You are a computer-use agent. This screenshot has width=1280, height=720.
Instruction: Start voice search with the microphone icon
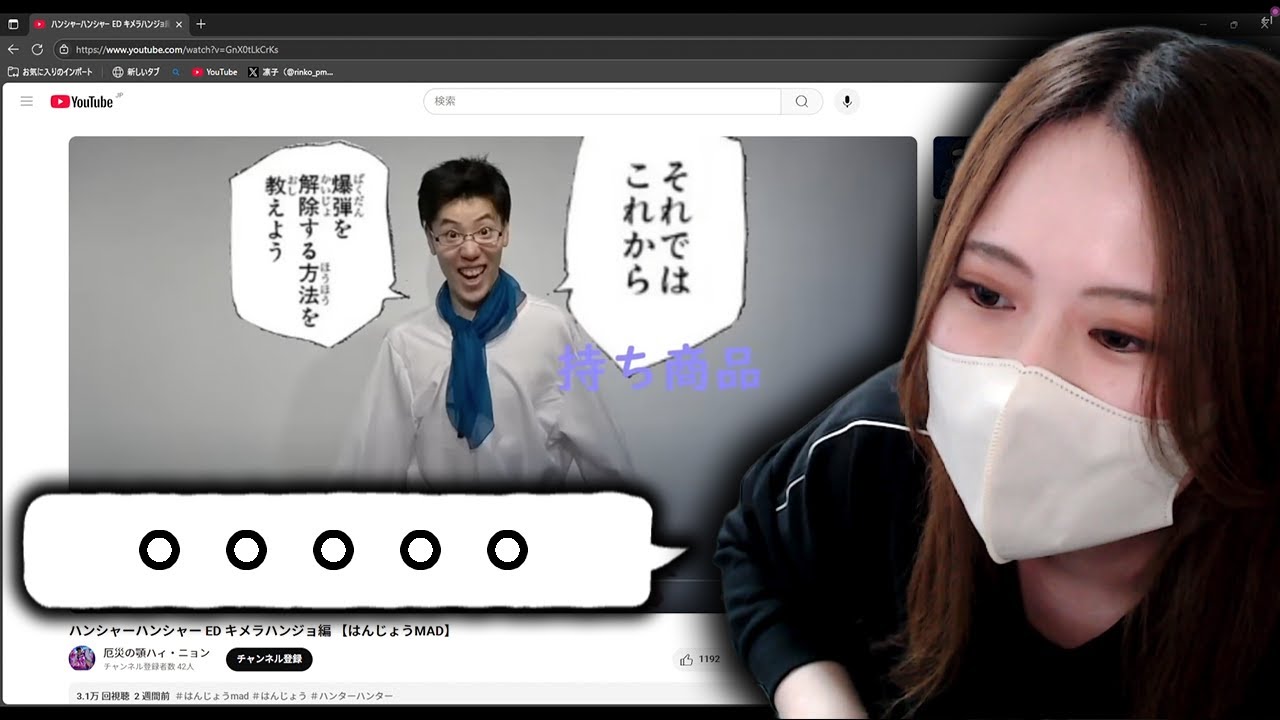tap(847, 101)
